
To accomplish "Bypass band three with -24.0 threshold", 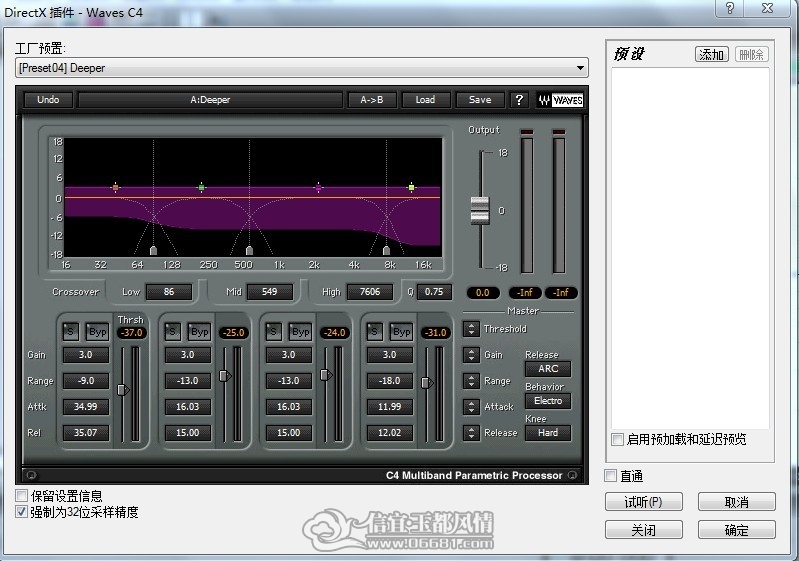I will (x=300, y=332).
